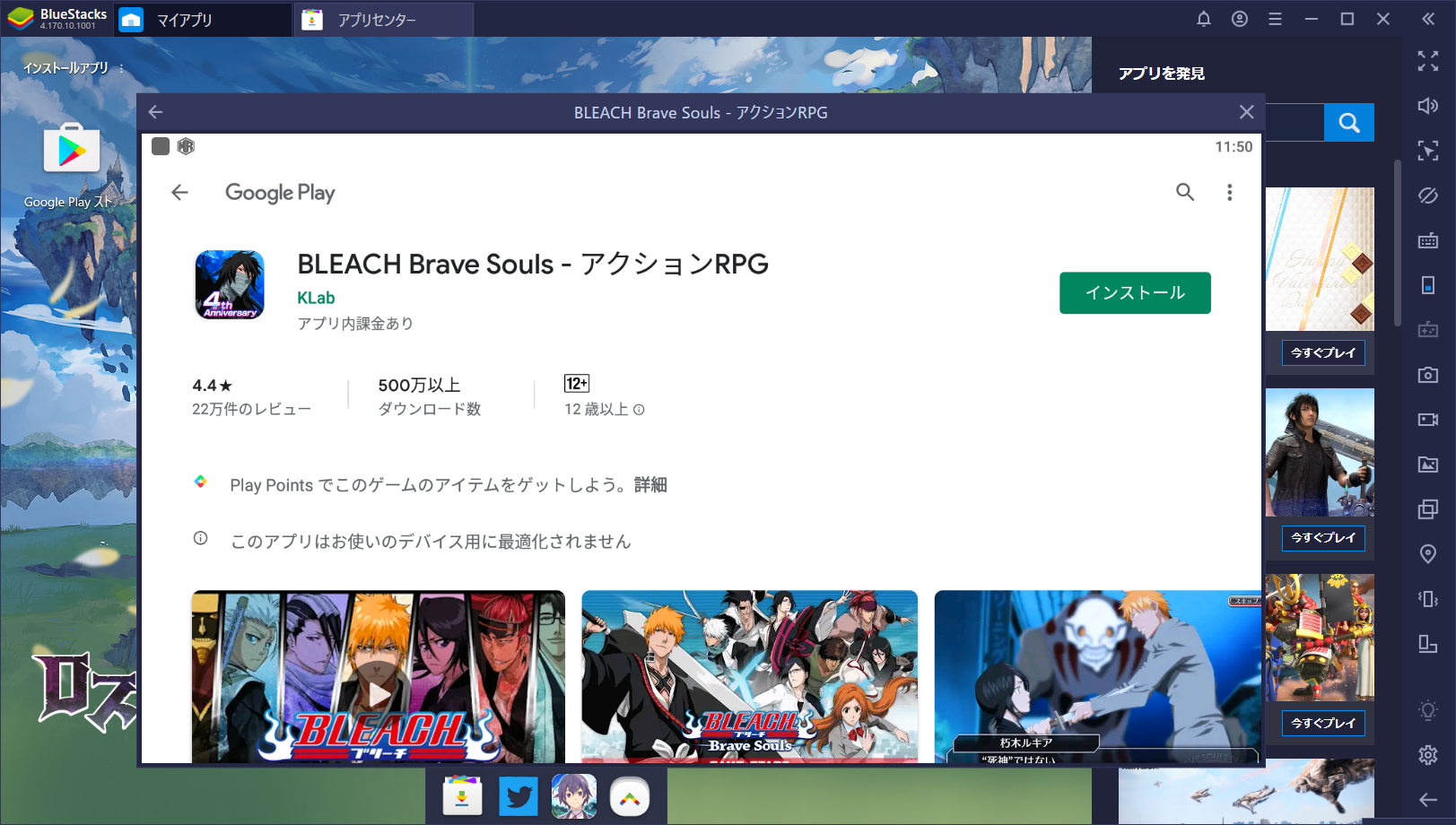The height and width of the screenshot is (825, 1456).
Task: Open the Twitter icon in the dock
Action: pos(518,797)
